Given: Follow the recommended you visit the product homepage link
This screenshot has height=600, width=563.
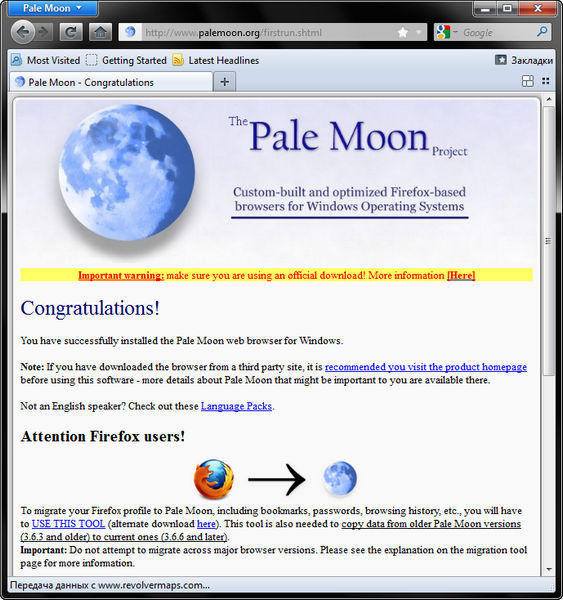Looking at the screenshot, I should [426, 367].
